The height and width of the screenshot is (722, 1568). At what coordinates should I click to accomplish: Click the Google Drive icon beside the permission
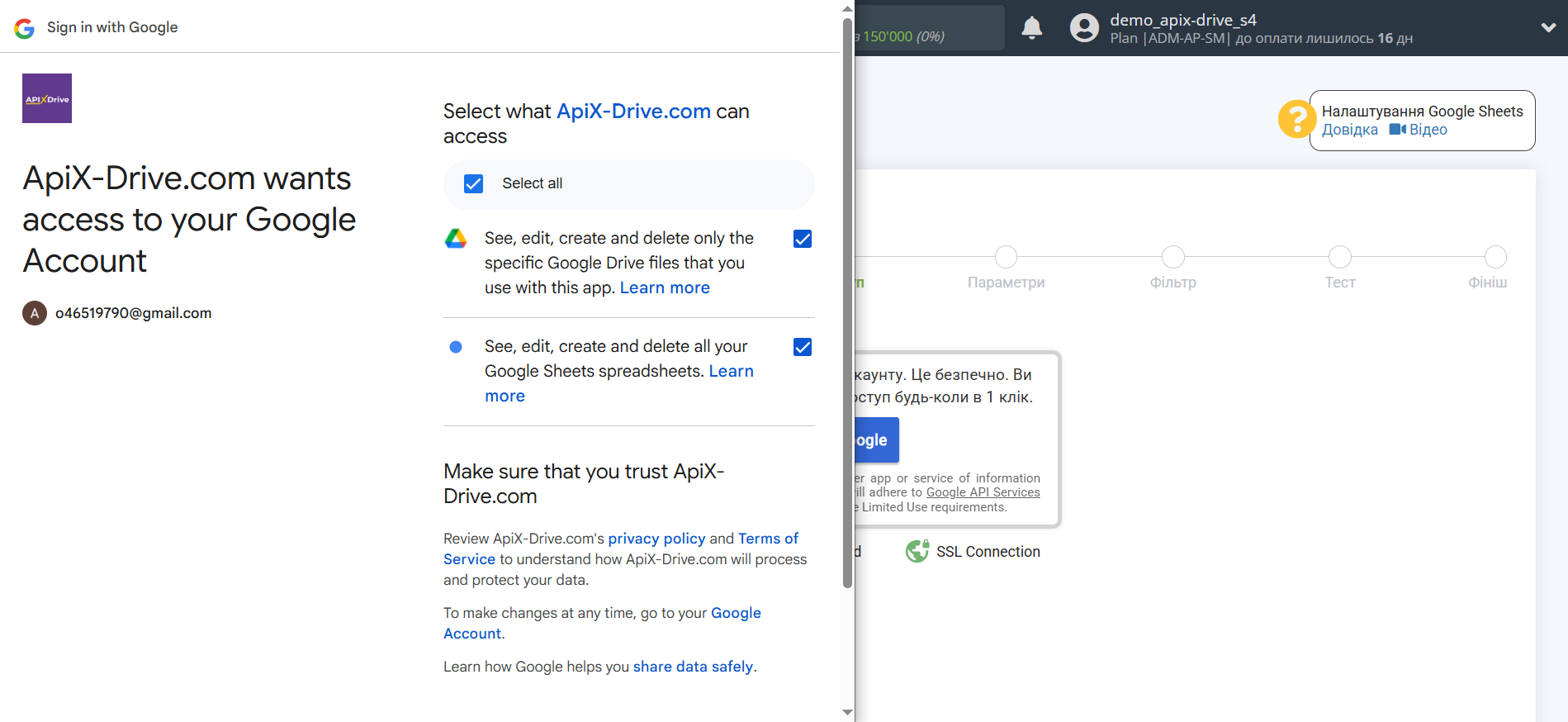[x=456, y=239]
